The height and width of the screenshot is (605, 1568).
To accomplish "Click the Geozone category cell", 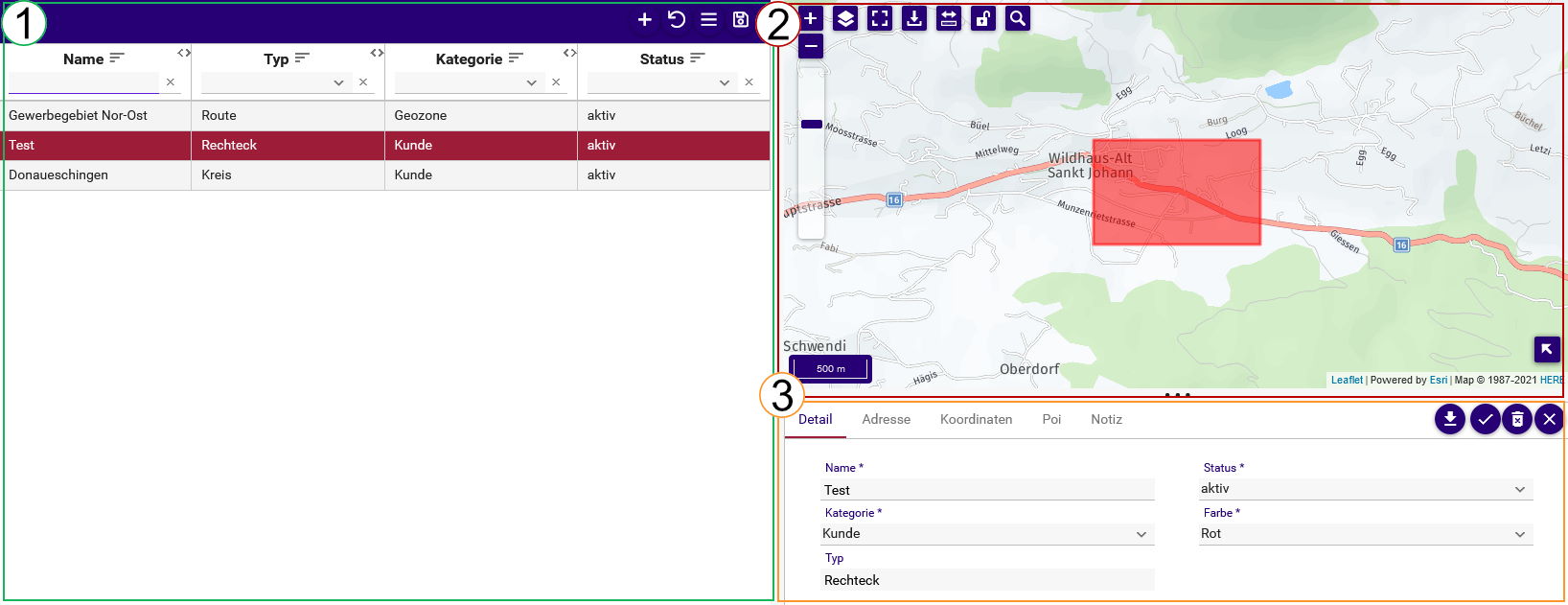I will 480,115.
